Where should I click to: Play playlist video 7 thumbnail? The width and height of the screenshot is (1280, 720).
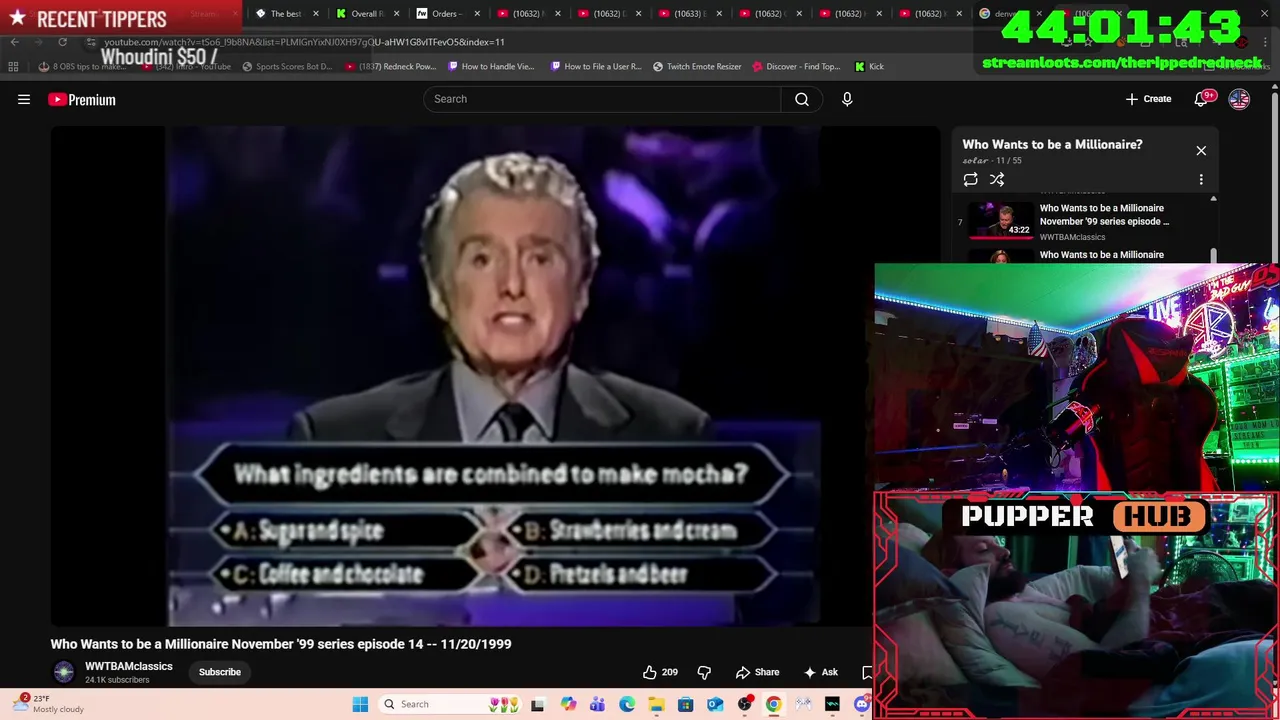1000,220
